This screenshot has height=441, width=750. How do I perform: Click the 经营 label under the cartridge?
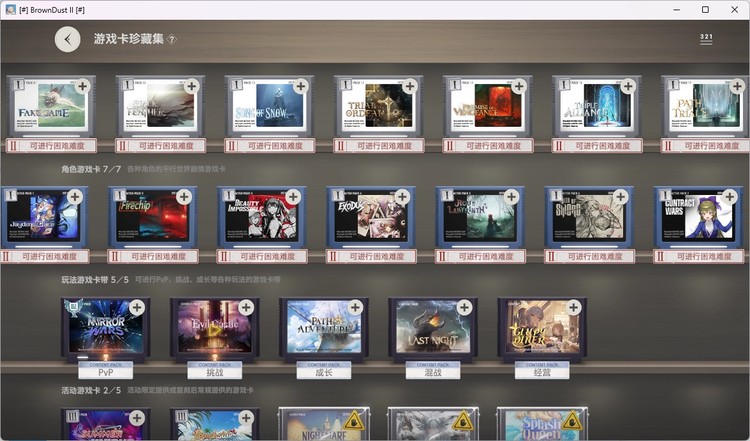[x=541, y=371]
